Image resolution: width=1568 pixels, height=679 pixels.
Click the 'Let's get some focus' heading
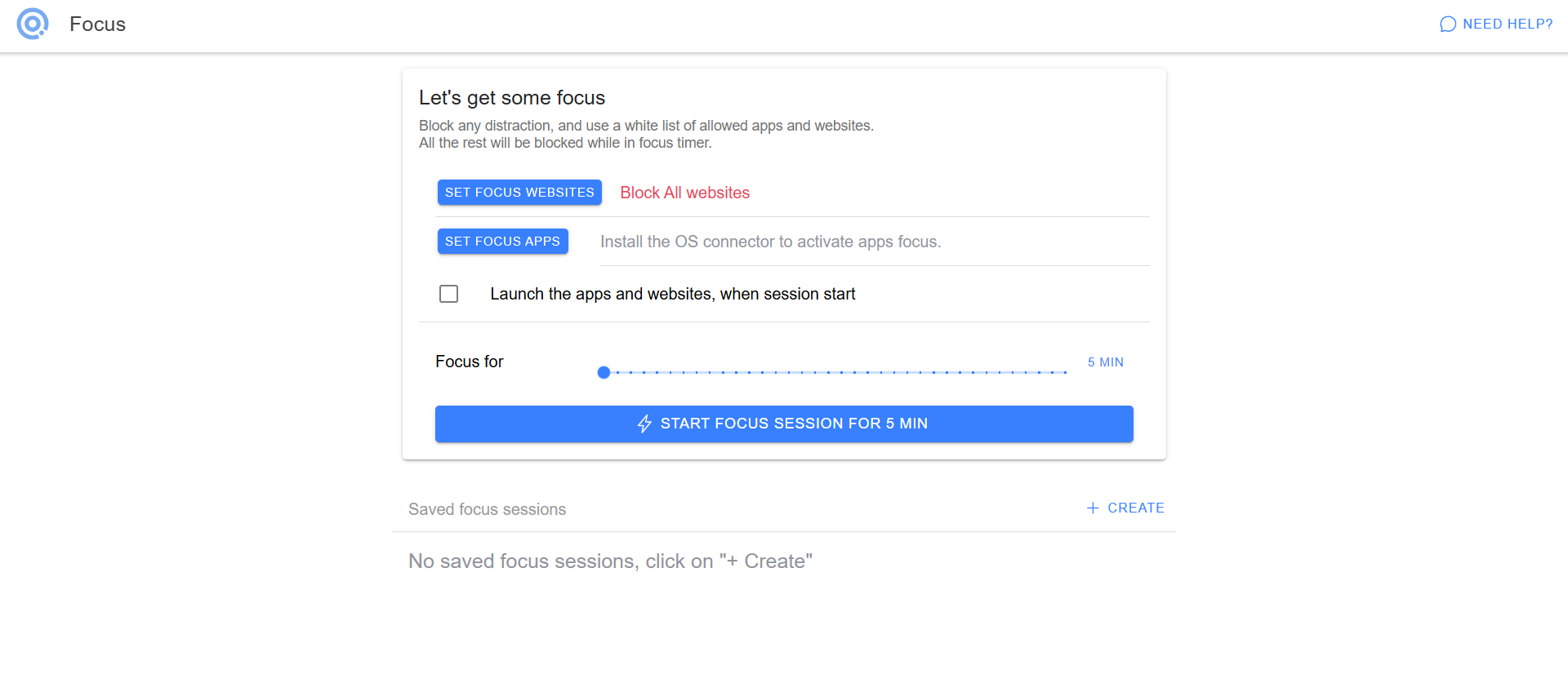511,97
